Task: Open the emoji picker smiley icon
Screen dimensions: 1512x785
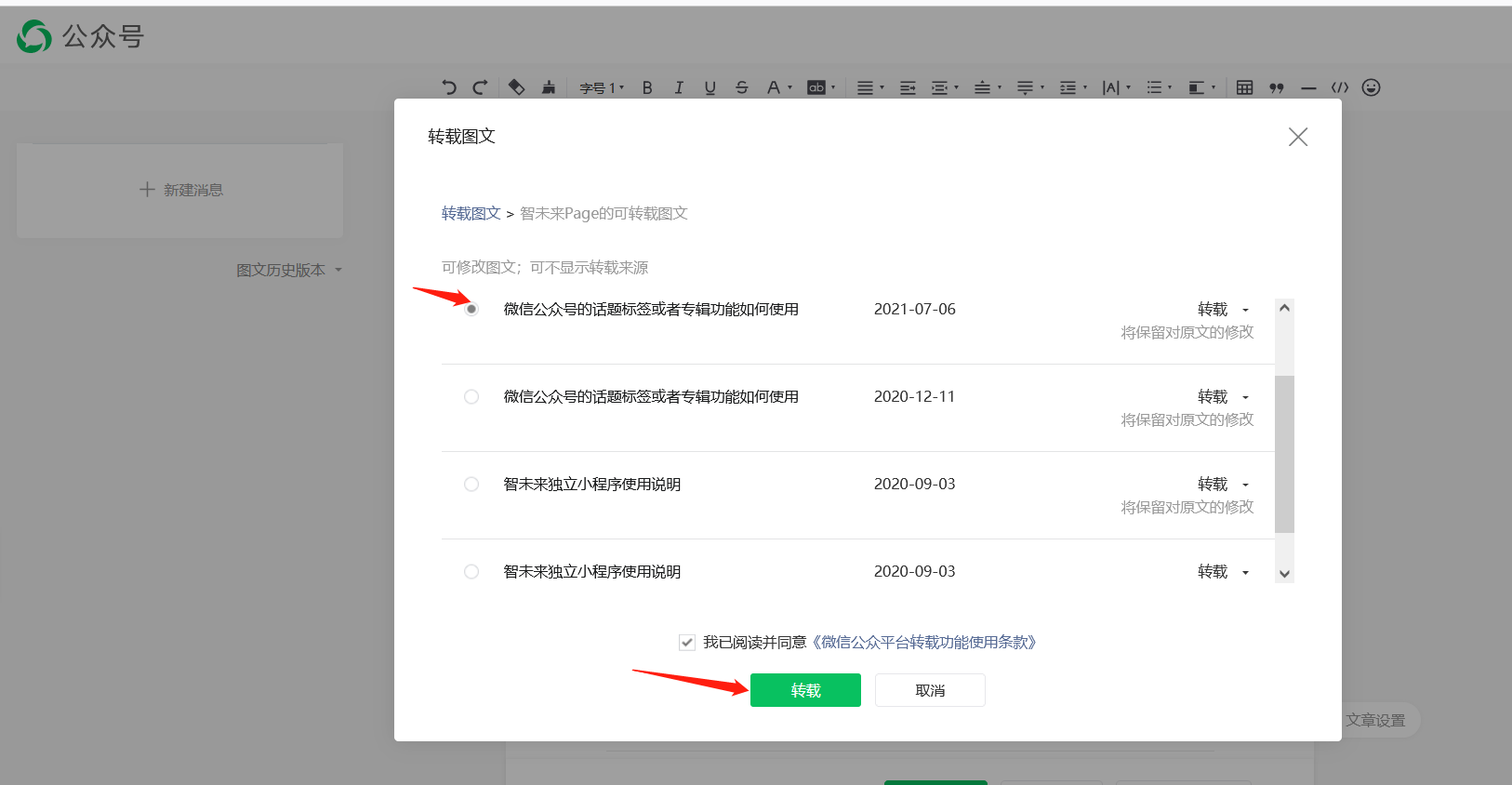Action: coord(1371,87)
